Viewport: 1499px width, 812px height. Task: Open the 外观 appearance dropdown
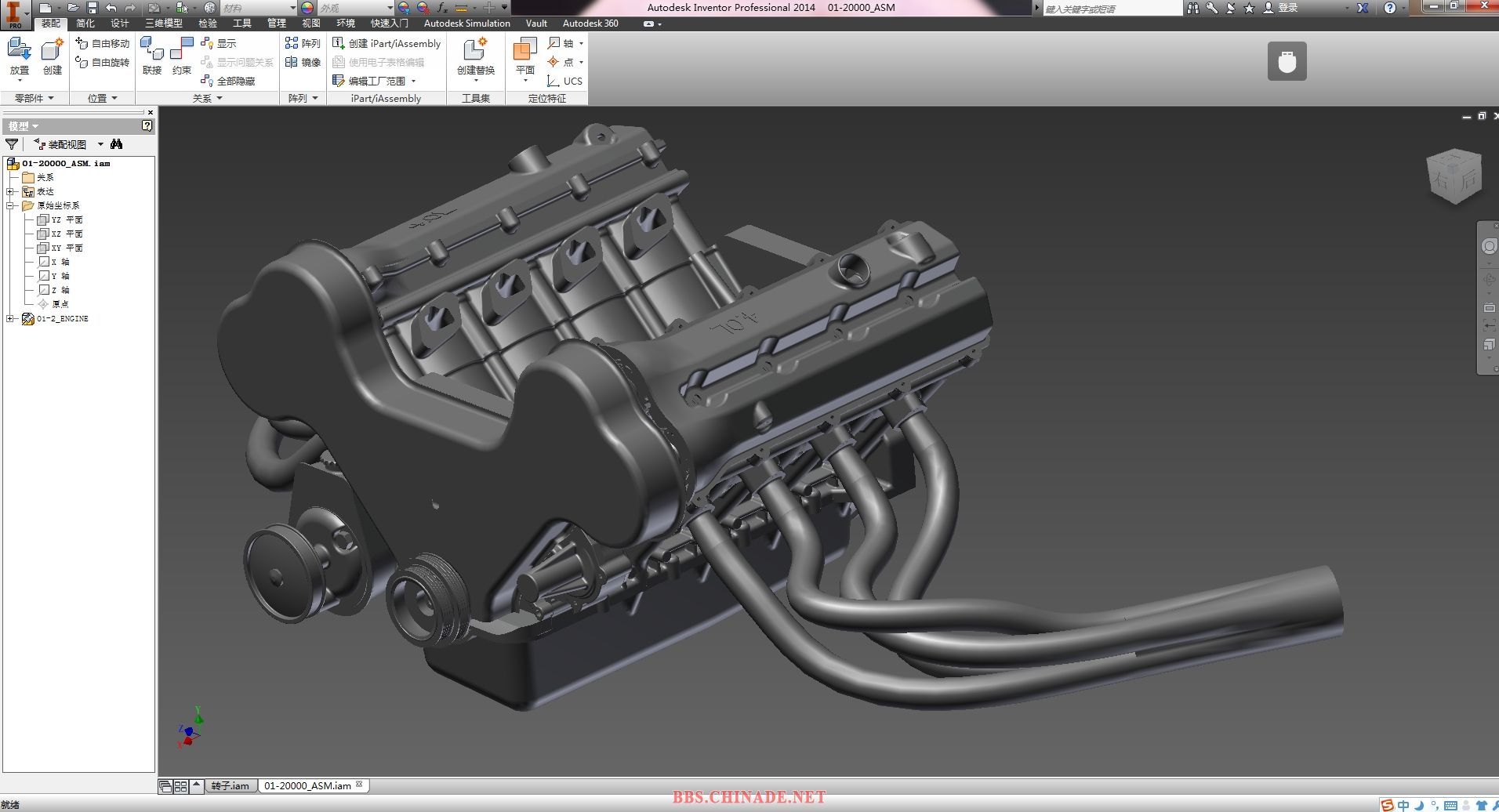[390, 8]
